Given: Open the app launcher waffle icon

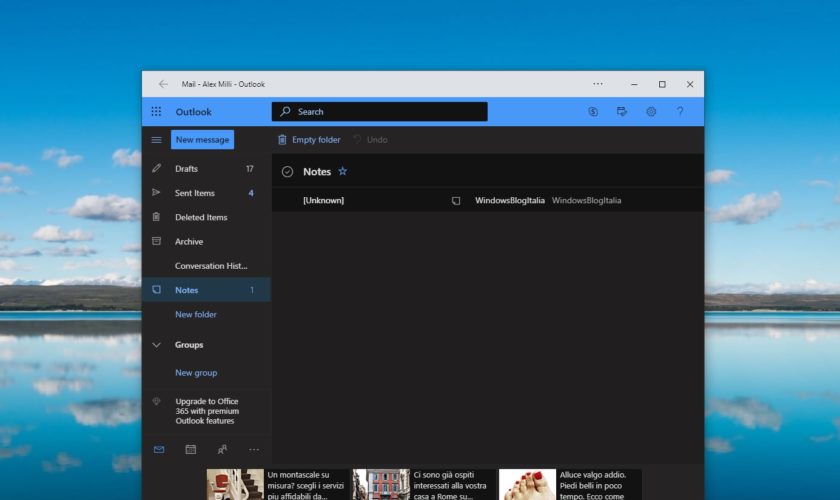Looking at the screenshot, I should (x=156, y=112).
